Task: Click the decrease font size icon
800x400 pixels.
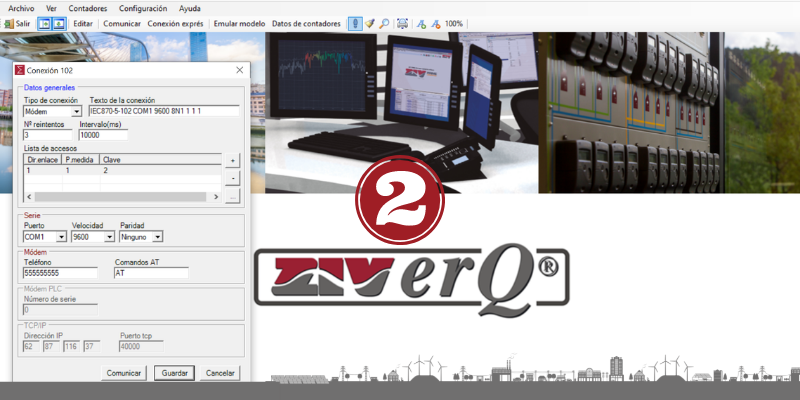Action: pyautogui.click(x=436, y=23)
